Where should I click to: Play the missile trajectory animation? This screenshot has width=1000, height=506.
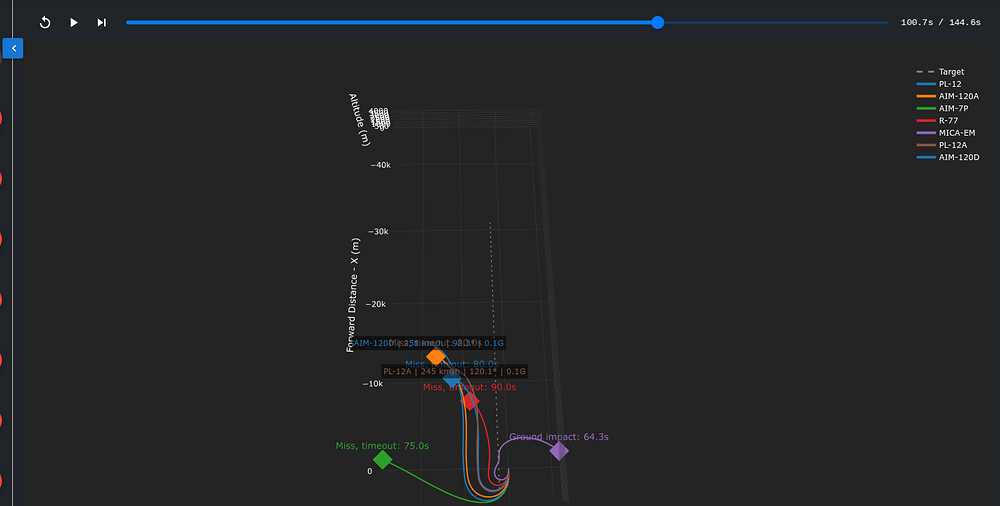(x=74, y=22)
